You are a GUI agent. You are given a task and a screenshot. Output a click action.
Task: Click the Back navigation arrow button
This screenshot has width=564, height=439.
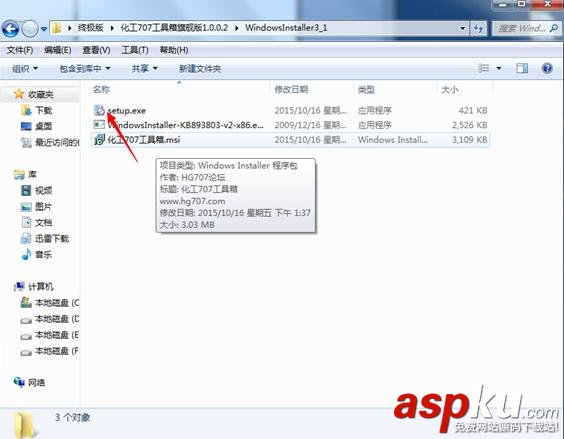pyautogui.click(x=10, y=29)
